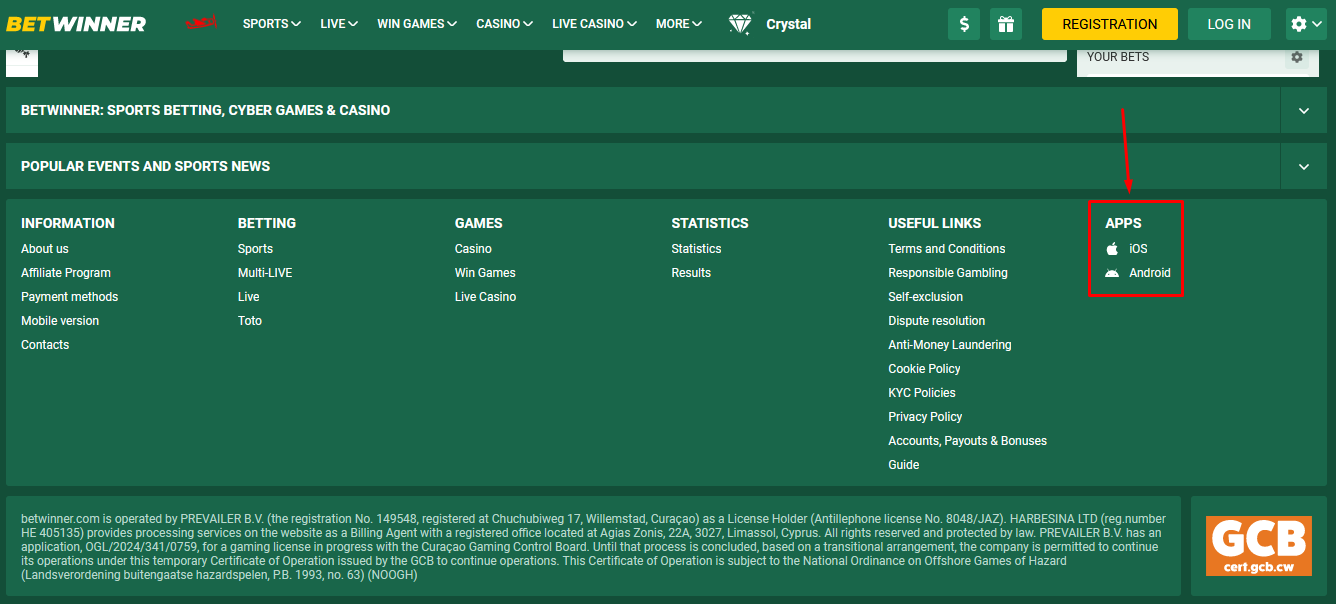1336x604 pixels.
Task: Open the Crystal game link
Action: point(789,24)
